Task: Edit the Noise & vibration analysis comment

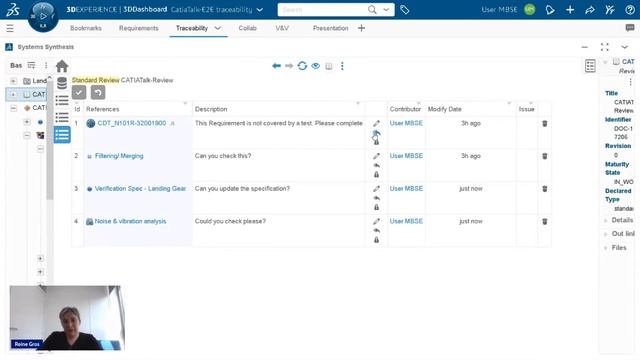Action: click(x=376, y=221)
